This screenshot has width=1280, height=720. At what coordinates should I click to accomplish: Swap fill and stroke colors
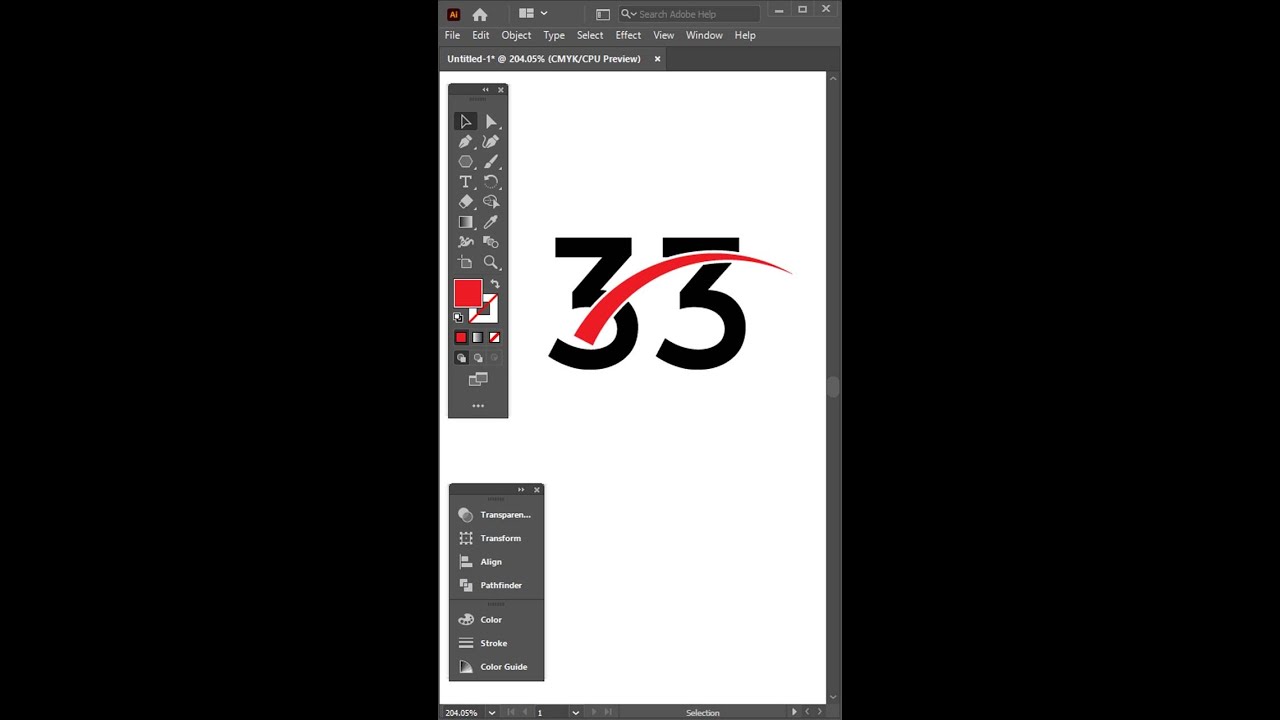pyautogui.click(x=494, y=284)
